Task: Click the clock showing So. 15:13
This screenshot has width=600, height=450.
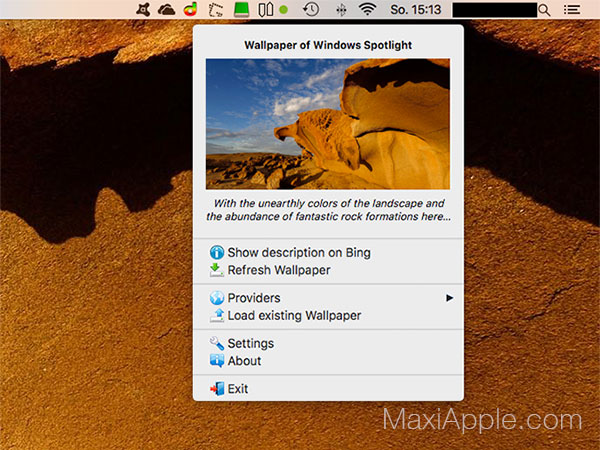Action: pos(416,10)
